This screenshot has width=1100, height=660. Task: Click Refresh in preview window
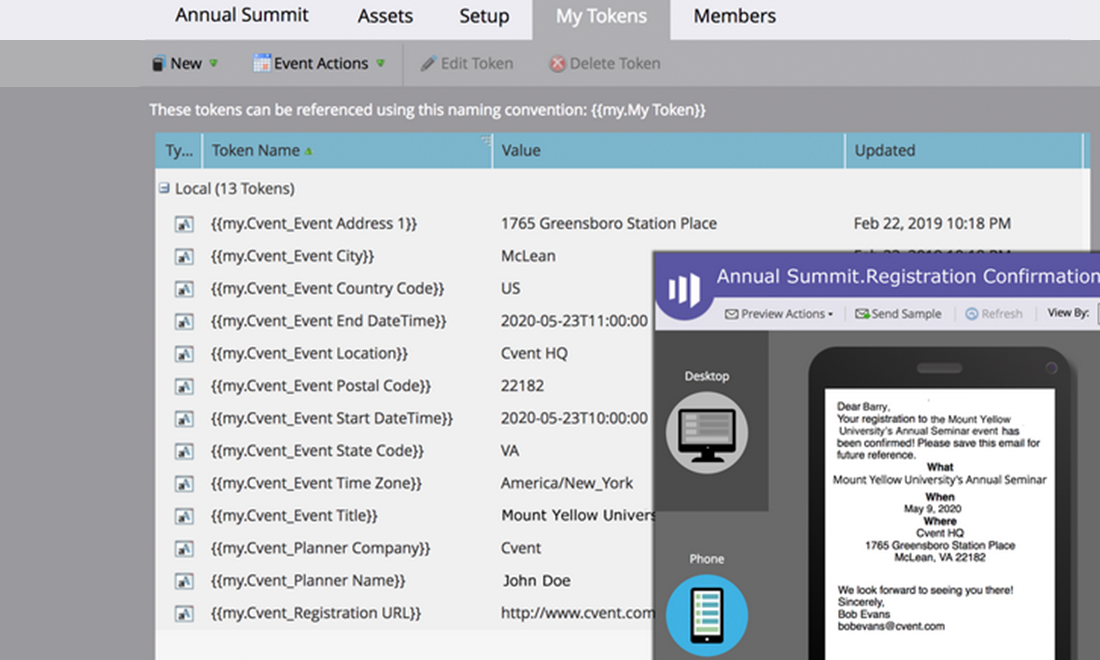tap(993, 314)
